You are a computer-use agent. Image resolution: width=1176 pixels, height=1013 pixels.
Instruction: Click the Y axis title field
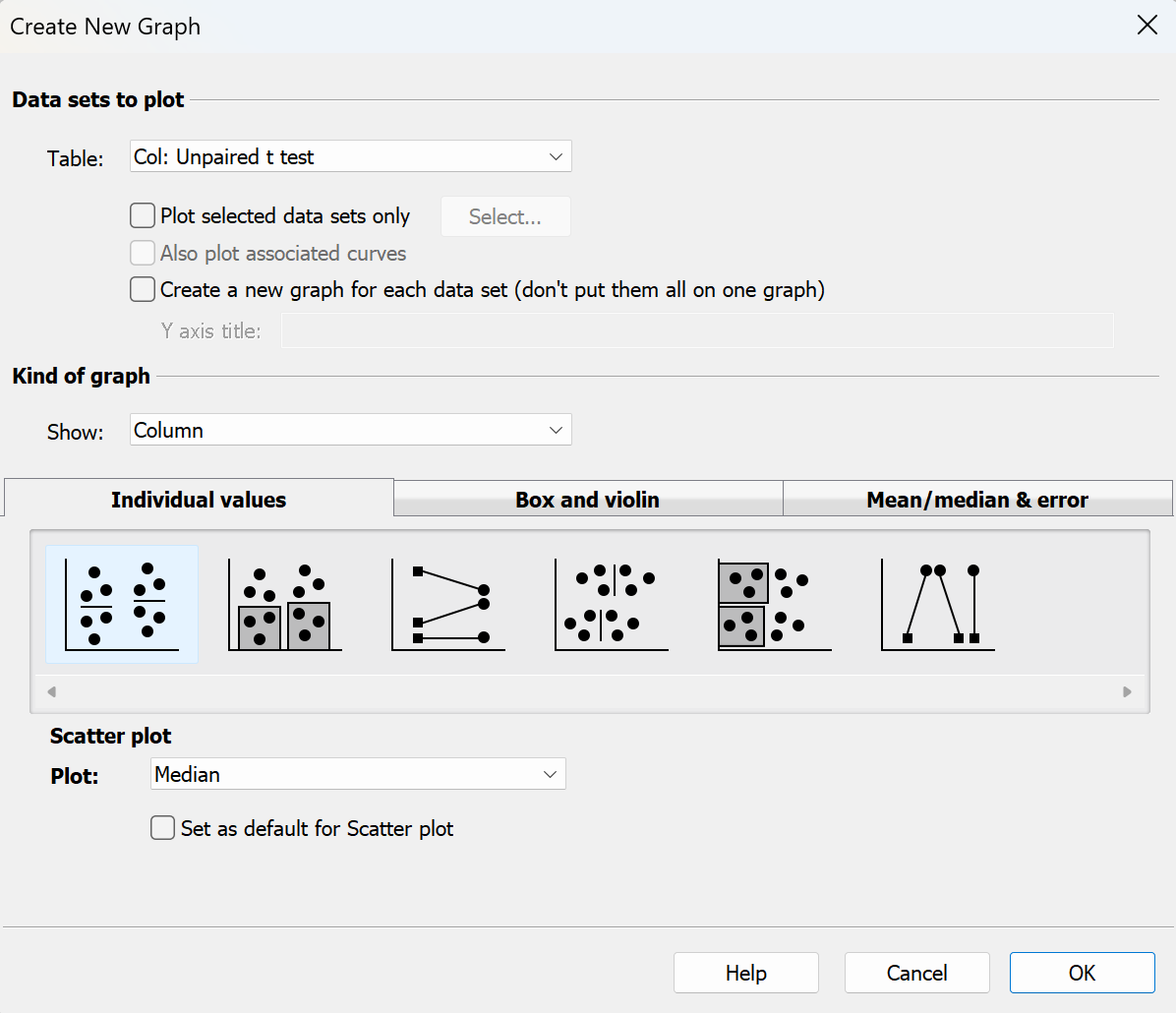(x=697, y=330)
